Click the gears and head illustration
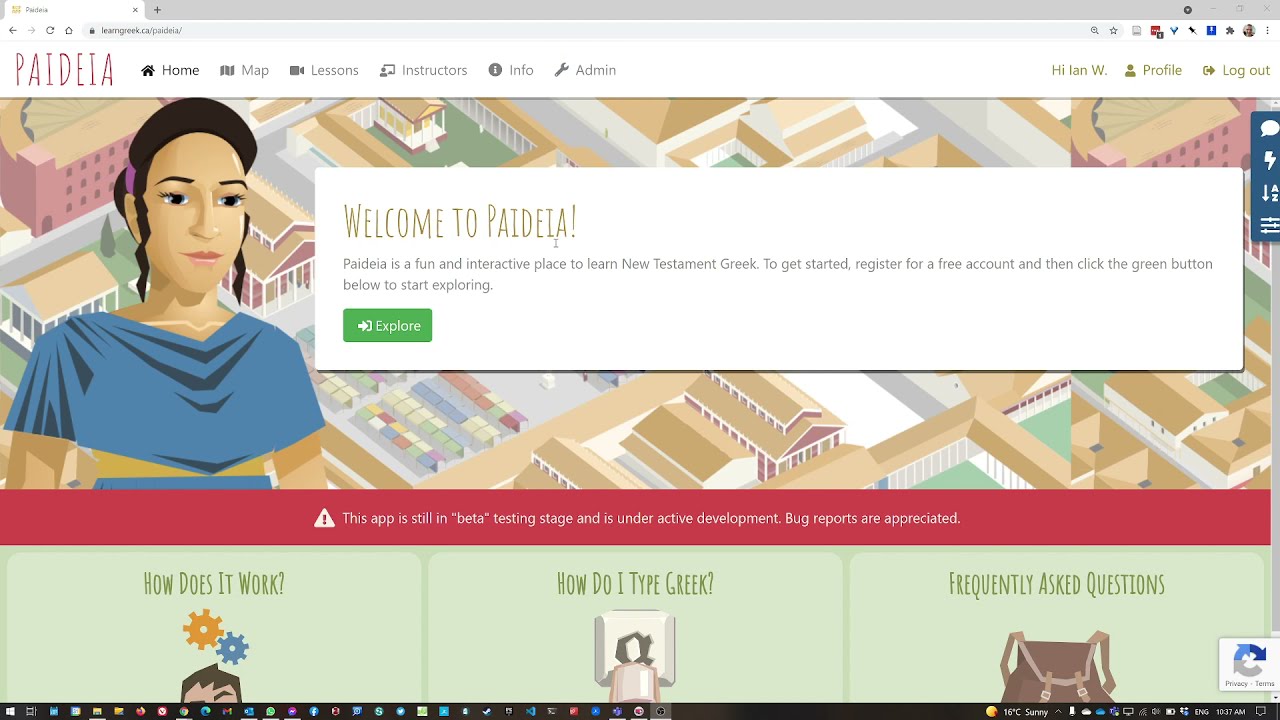Image resolution: width=1280 pixels, height=720 pixels. pyautogui.click(x=214, y=655)
